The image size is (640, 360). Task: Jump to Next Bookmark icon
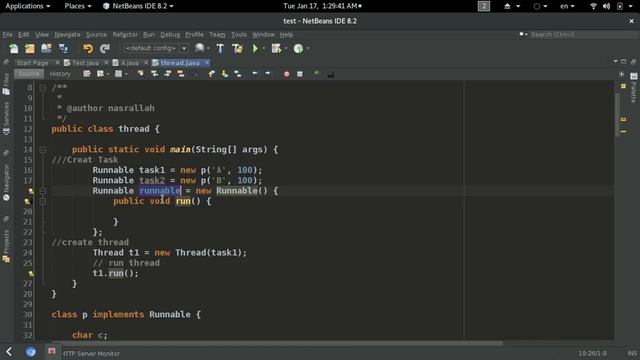point(224,74)
